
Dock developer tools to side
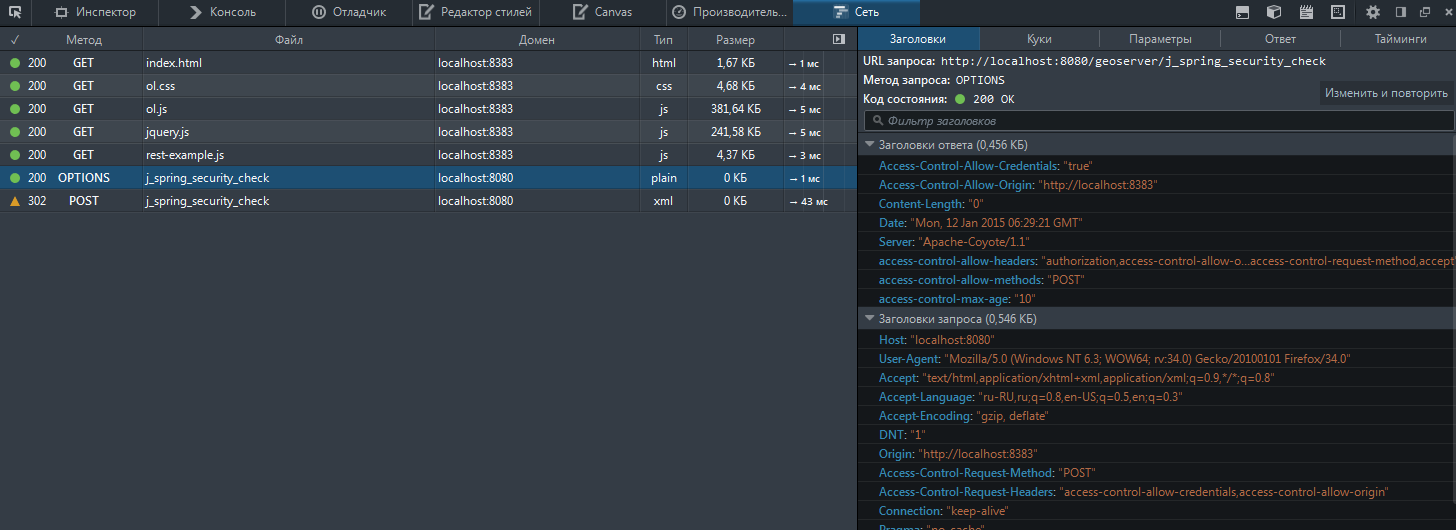[1400, 13]
